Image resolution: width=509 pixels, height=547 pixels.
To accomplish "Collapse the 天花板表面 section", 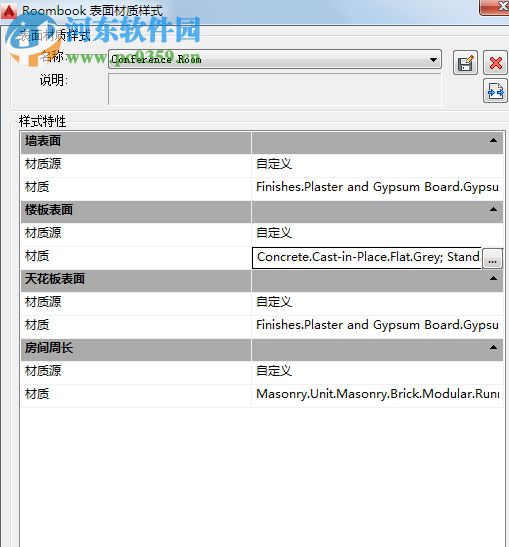I will point(493,278).
